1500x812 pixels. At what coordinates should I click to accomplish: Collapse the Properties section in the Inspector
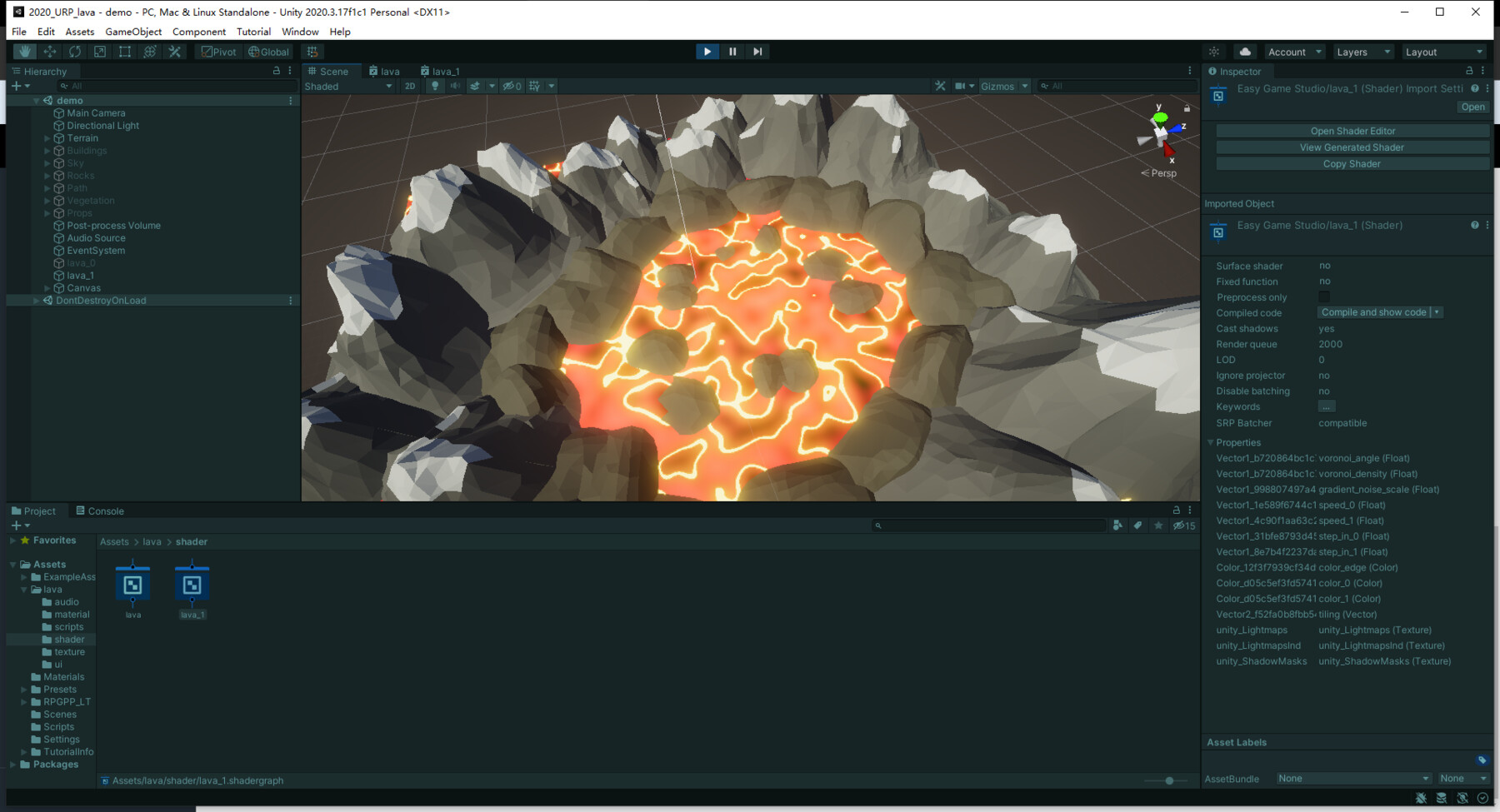[x=1210, y=442]
